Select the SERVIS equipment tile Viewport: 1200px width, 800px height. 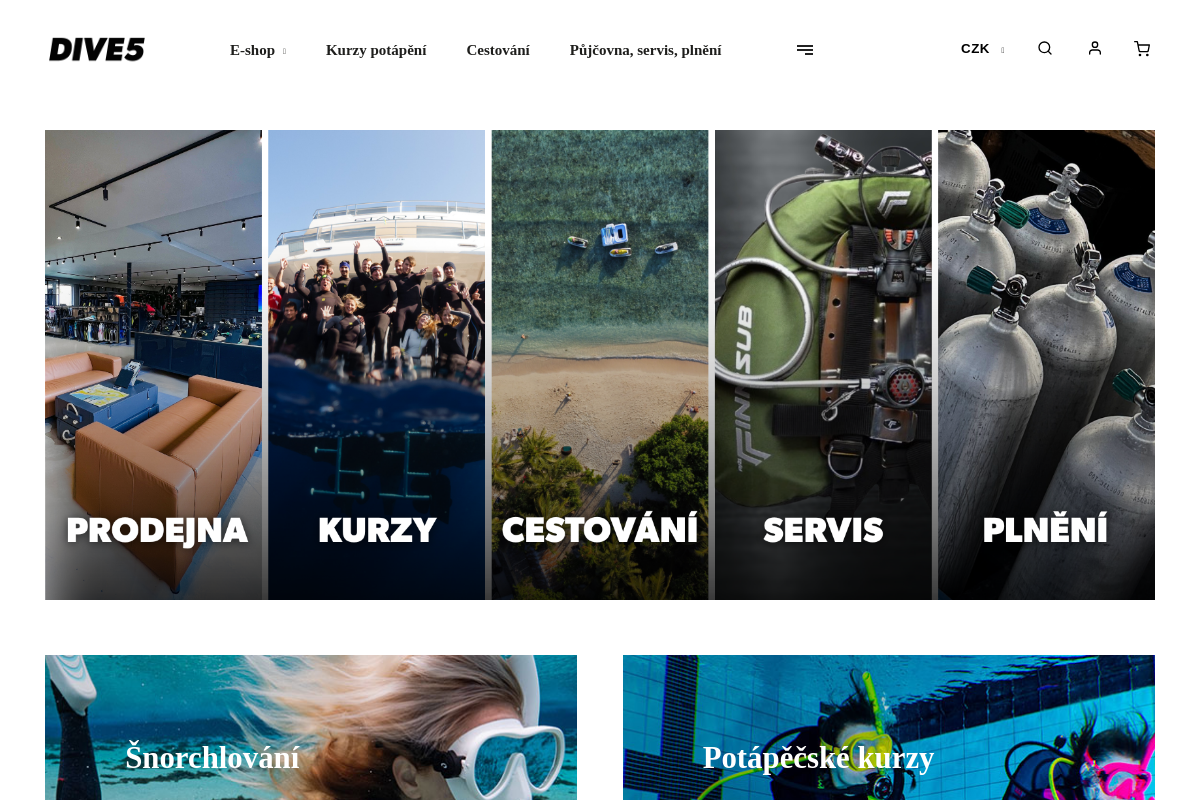[x=823, y=365]
